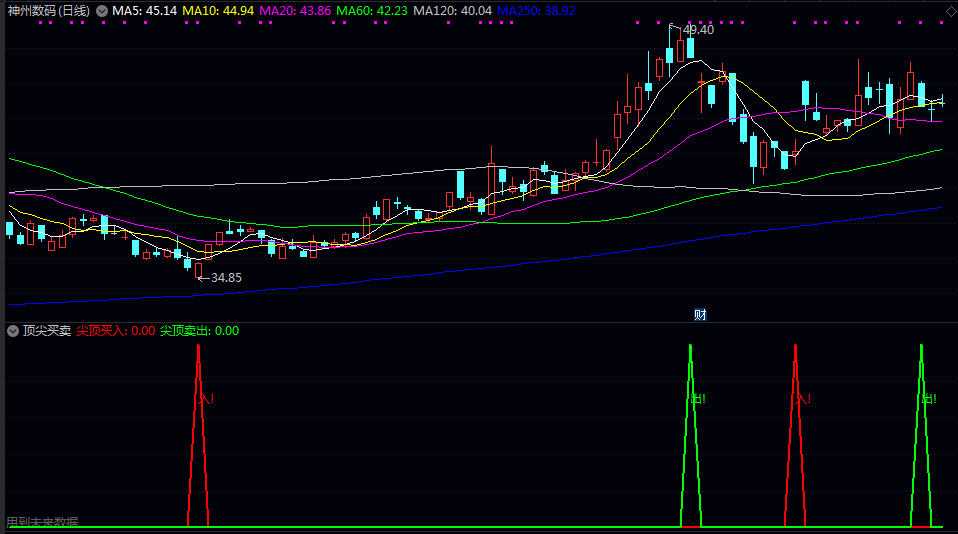Viewport: 958px width, 534px height.
Task: Select the MA5: 45.14 indicator label
Action: (144, 11)
